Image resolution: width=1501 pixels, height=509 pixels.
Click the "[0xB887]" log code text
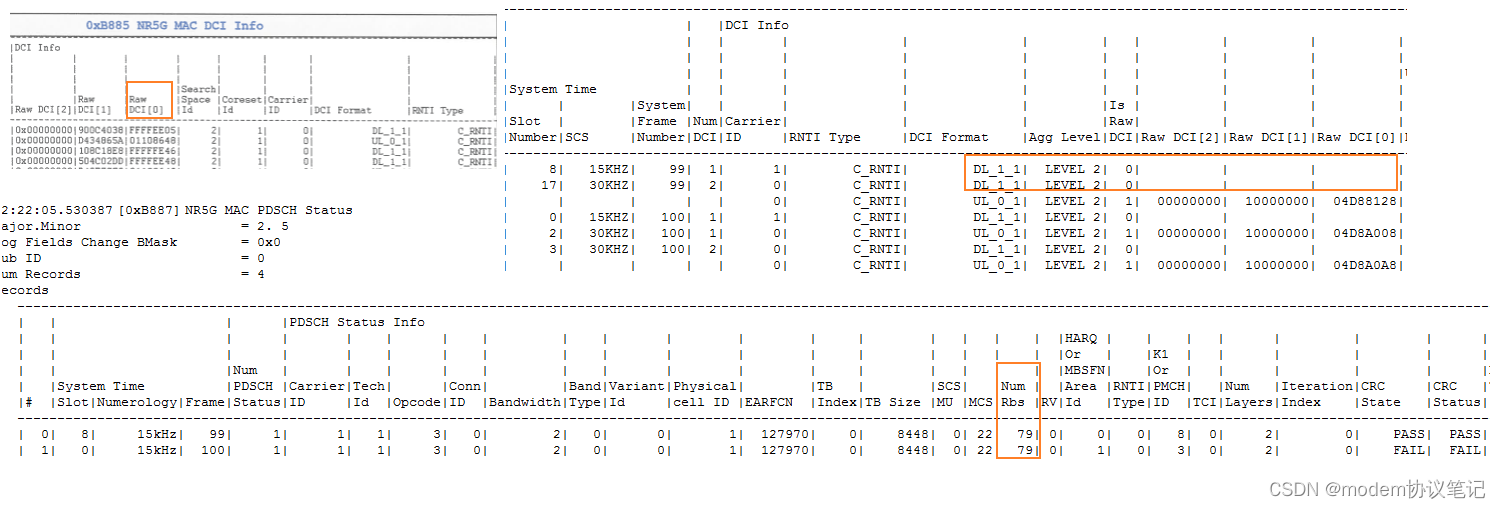pyautogui.click(x=150, y=210)
